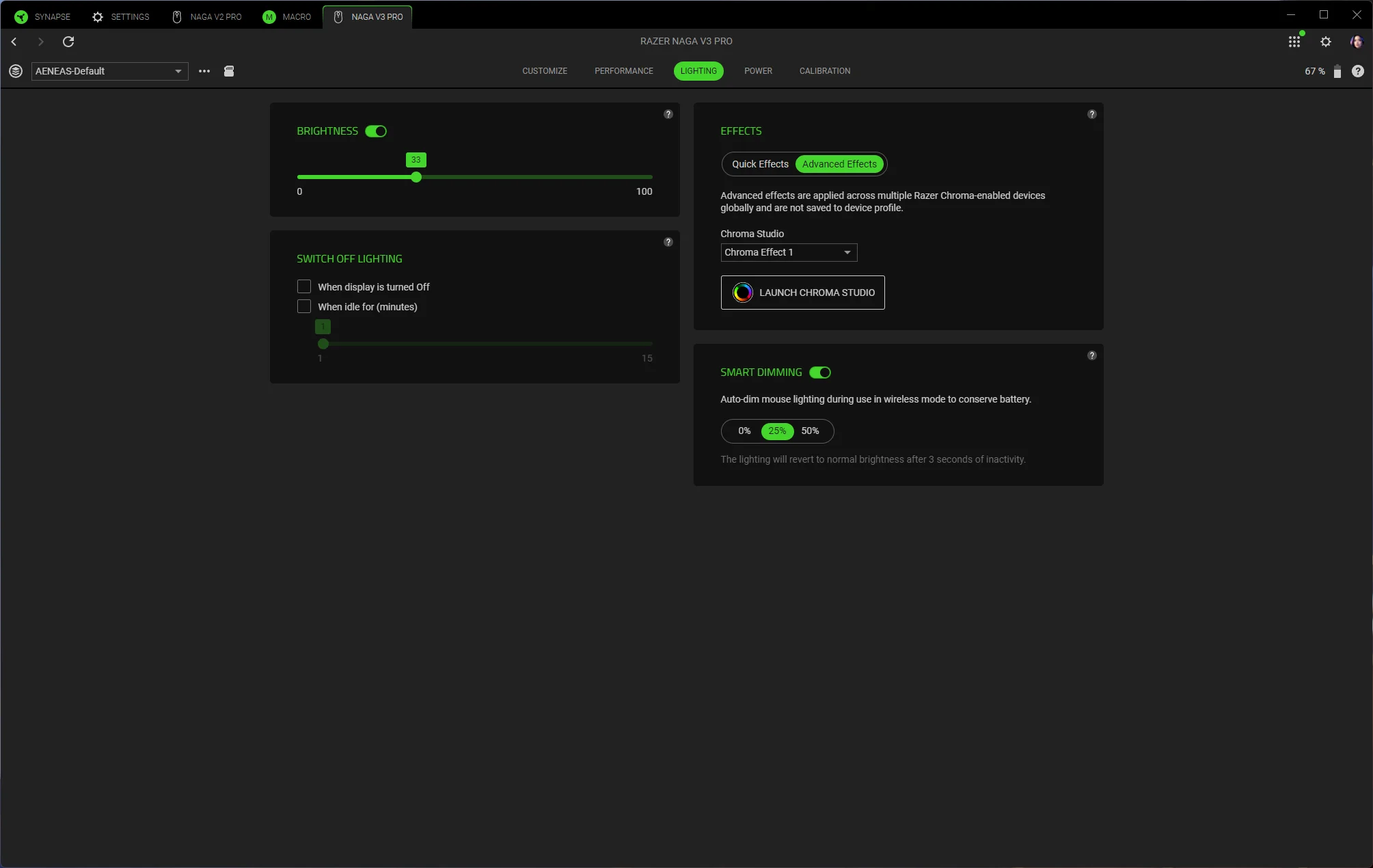Switch to the Customize tab
This screenshot has height=868, width=1373.
(545, 71)
